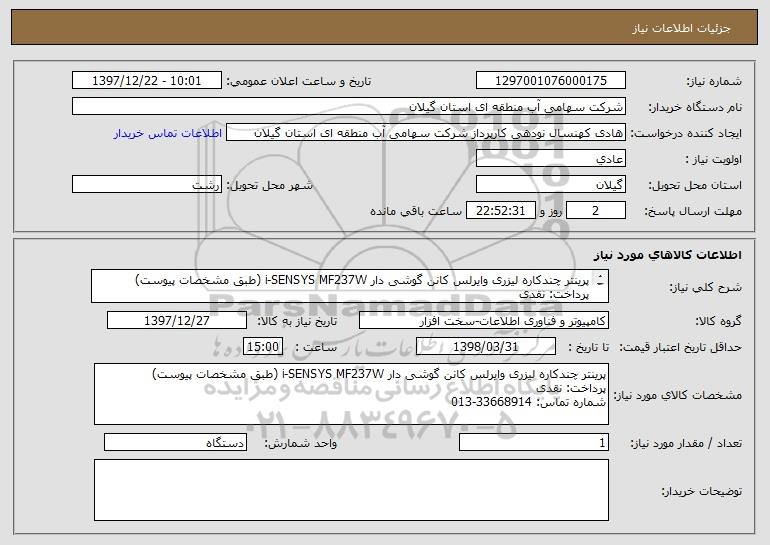Click the empty buyer notes text area

point(351,490)
